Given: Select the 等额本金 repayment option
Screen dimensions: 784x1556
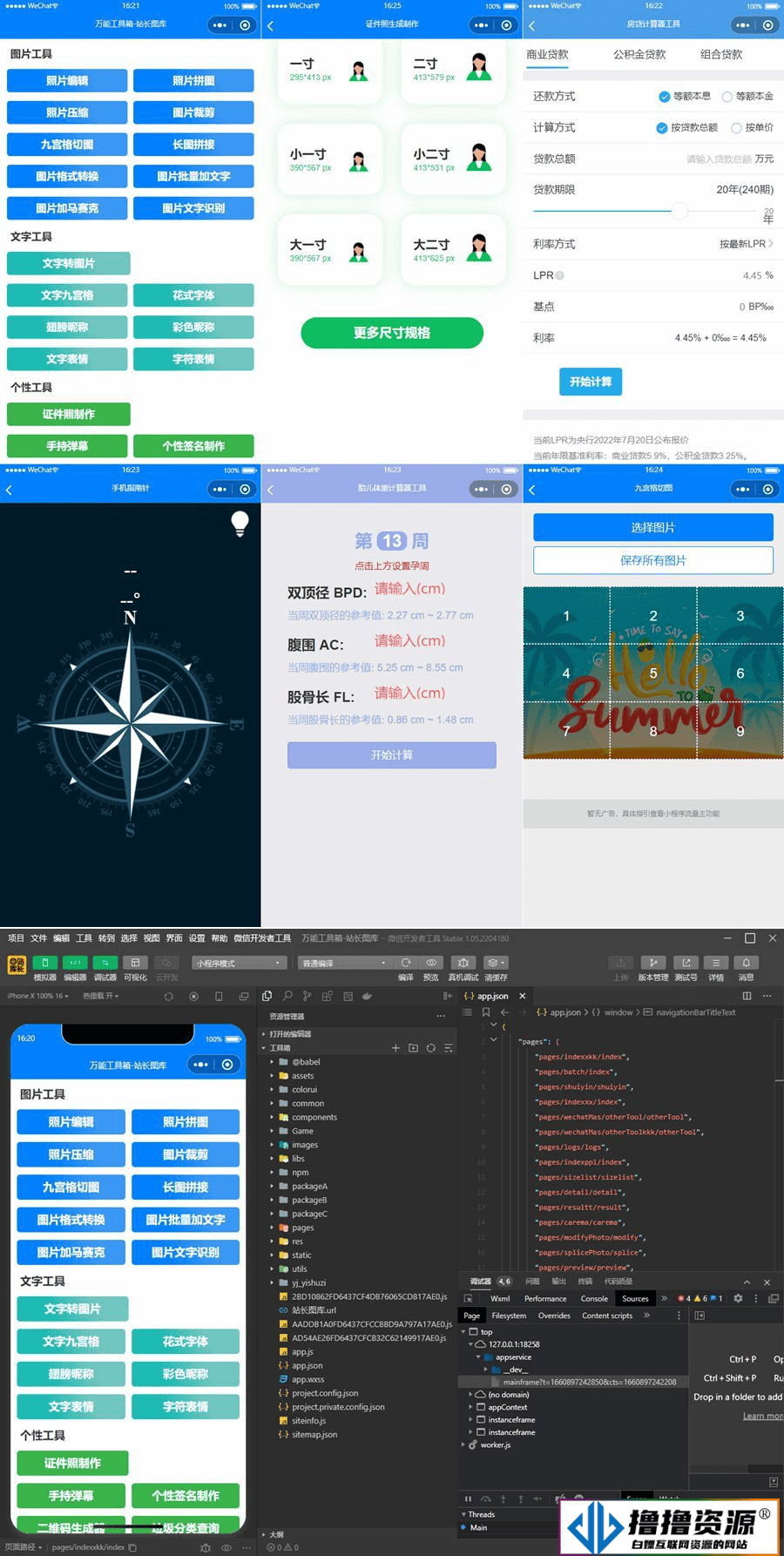Looking at the screenshot, I should (747, 97).
